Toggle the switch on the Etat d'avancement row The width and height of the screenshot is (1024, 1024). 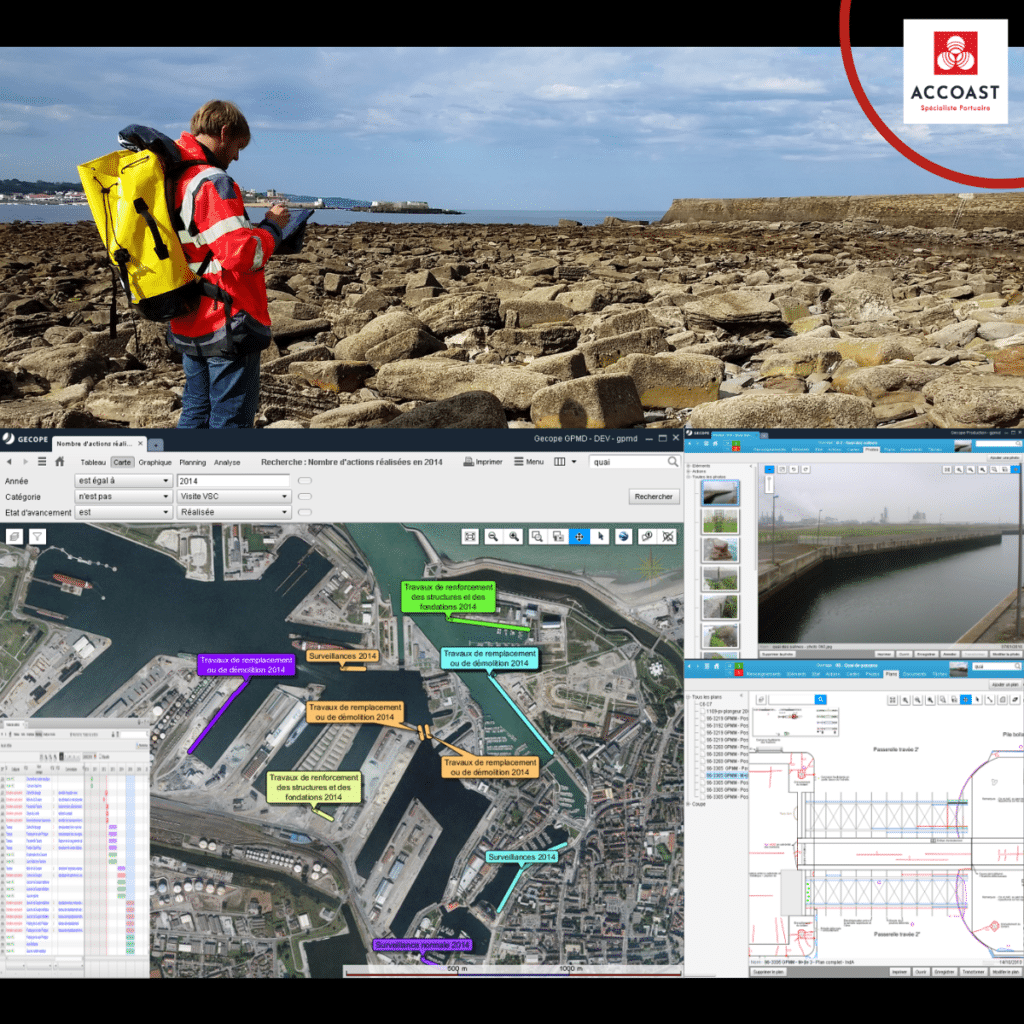304,512
